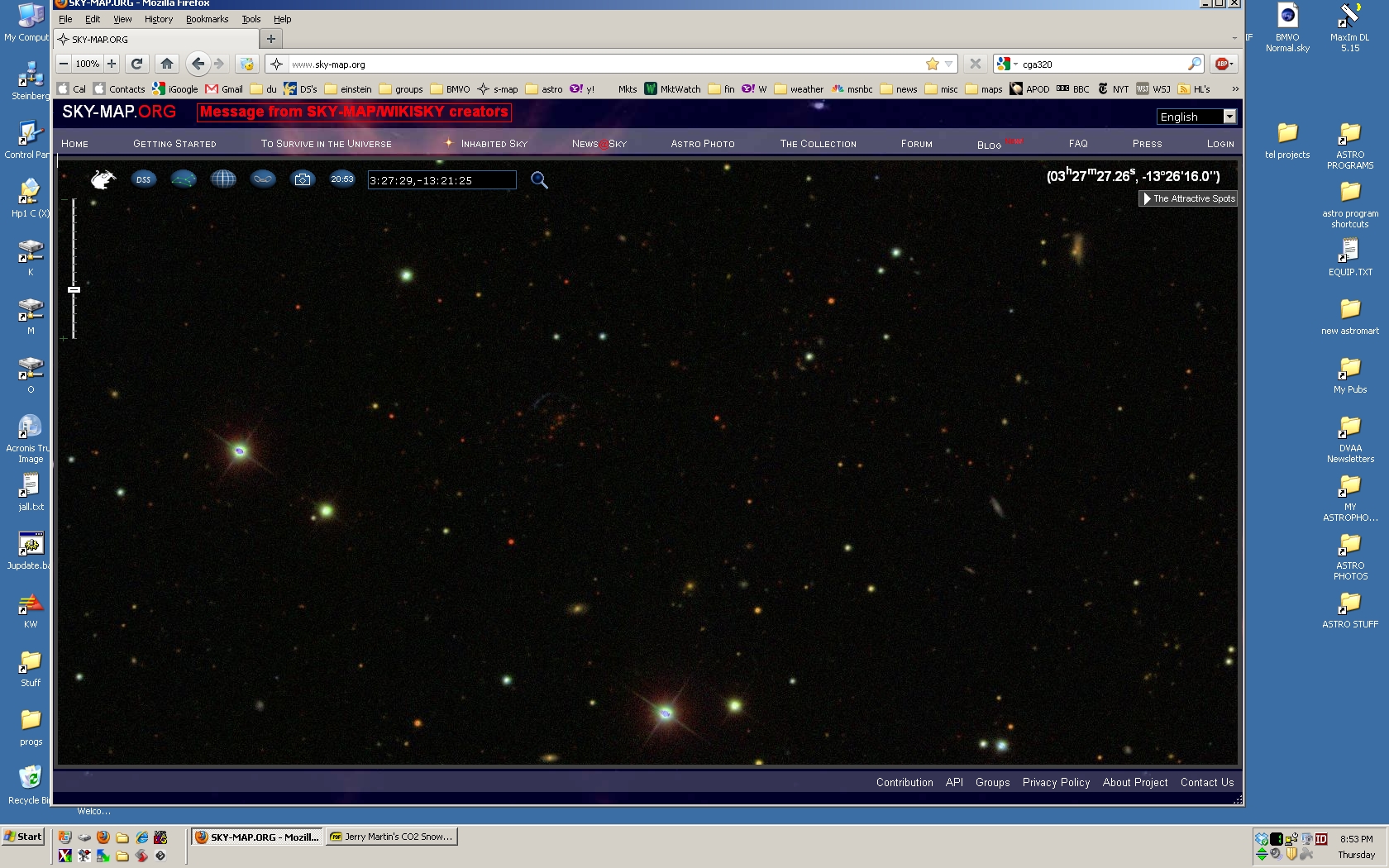Open the Blog page

990,145
